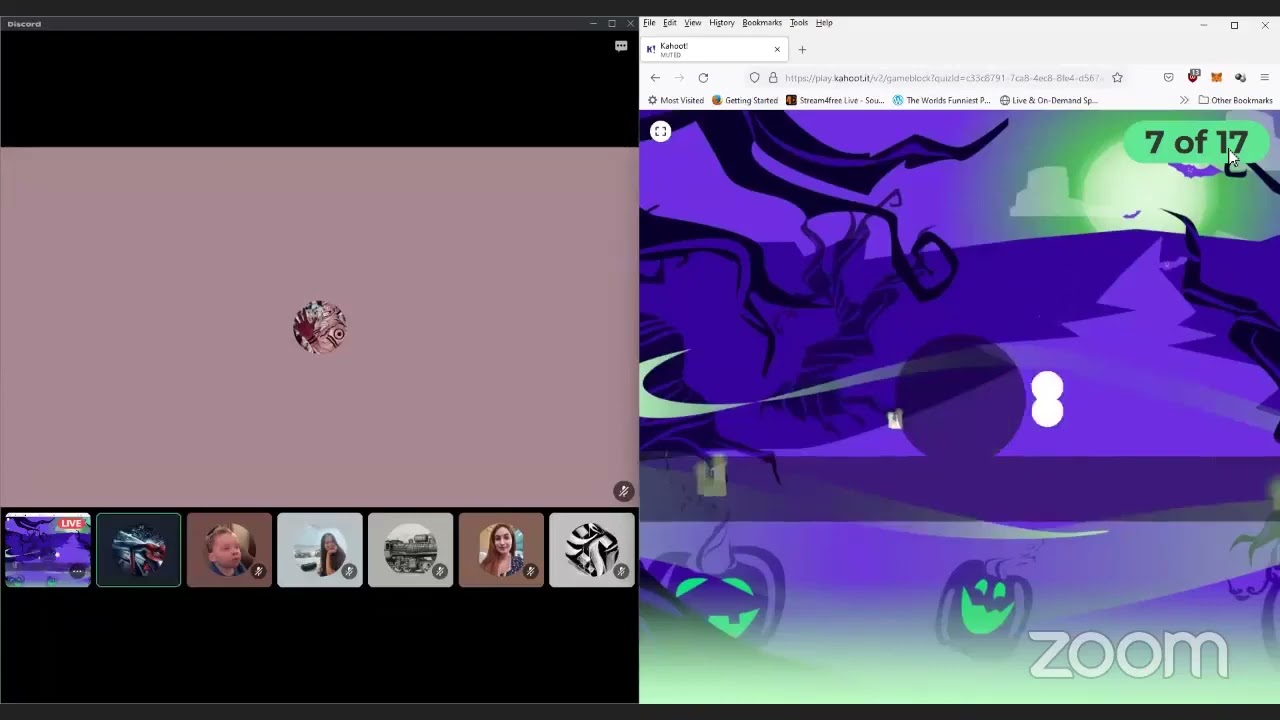Reload the Kahoot page
The image size is (1280, 720).
pyautogui.click(x=703, y=78)
